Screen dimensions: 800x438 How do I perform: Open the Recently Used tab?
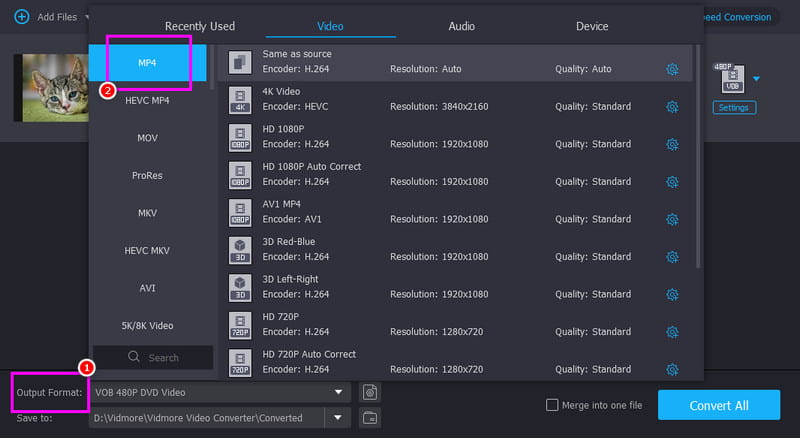[x=200, y=26]
